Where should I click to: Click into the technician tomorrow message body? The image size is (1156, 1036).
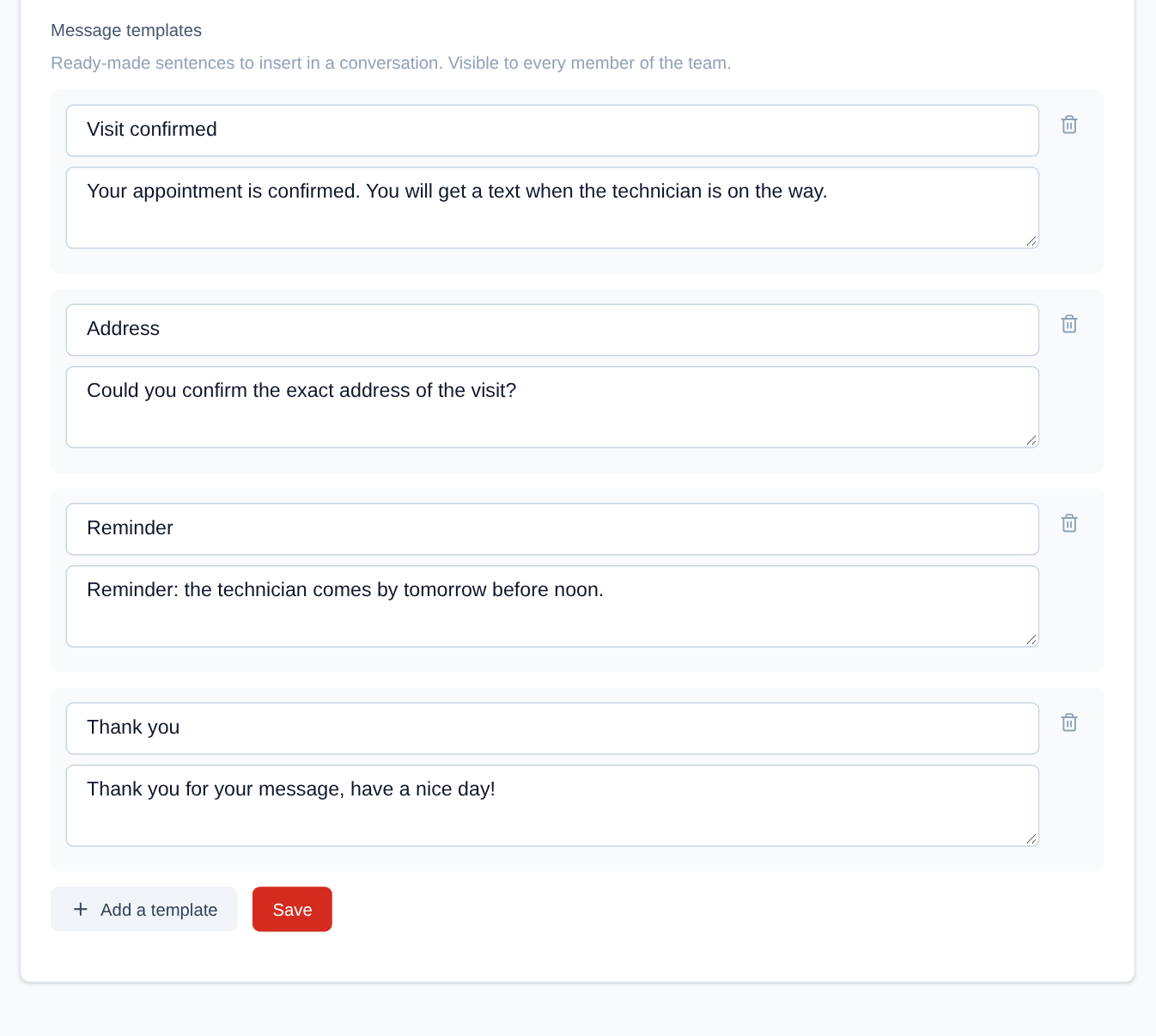(x=552, y=606)
